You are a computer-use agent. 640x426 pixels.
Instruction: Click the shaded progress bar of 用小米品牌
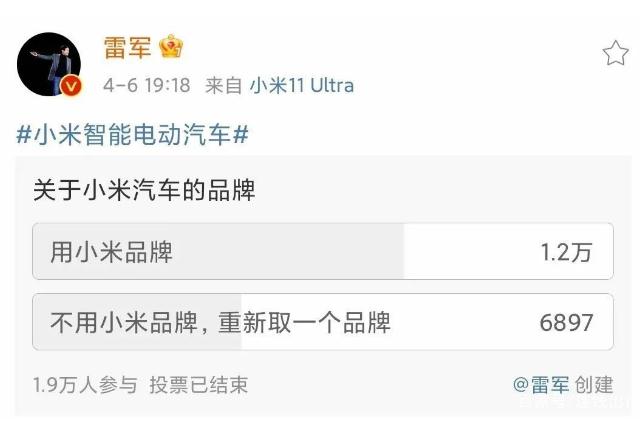pos(218,251)
